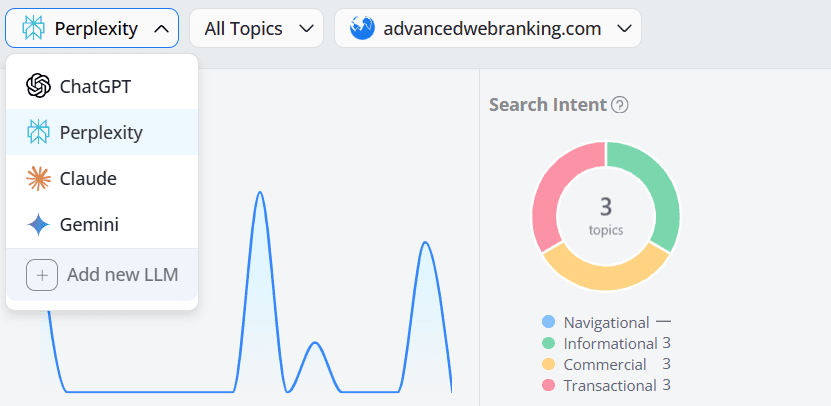
Task: Click the Claude starburst icon
Action: click(39, 179)
